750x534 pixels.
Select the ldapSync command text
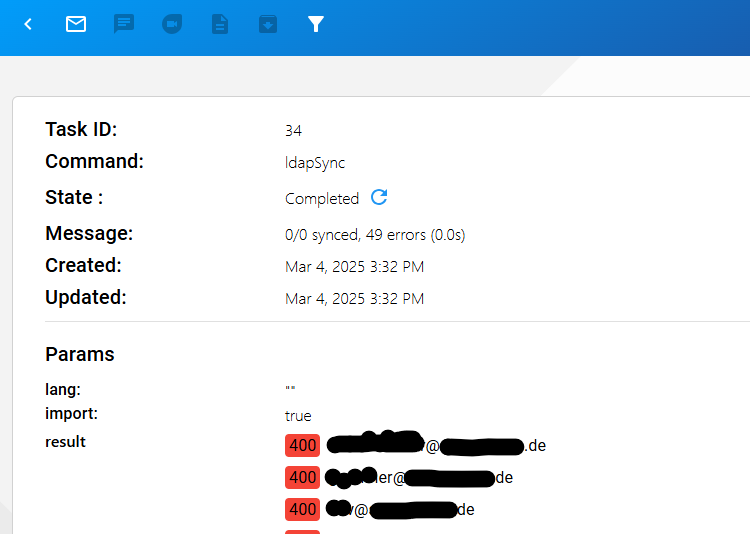pyautogui.click(x=314, y=163)
